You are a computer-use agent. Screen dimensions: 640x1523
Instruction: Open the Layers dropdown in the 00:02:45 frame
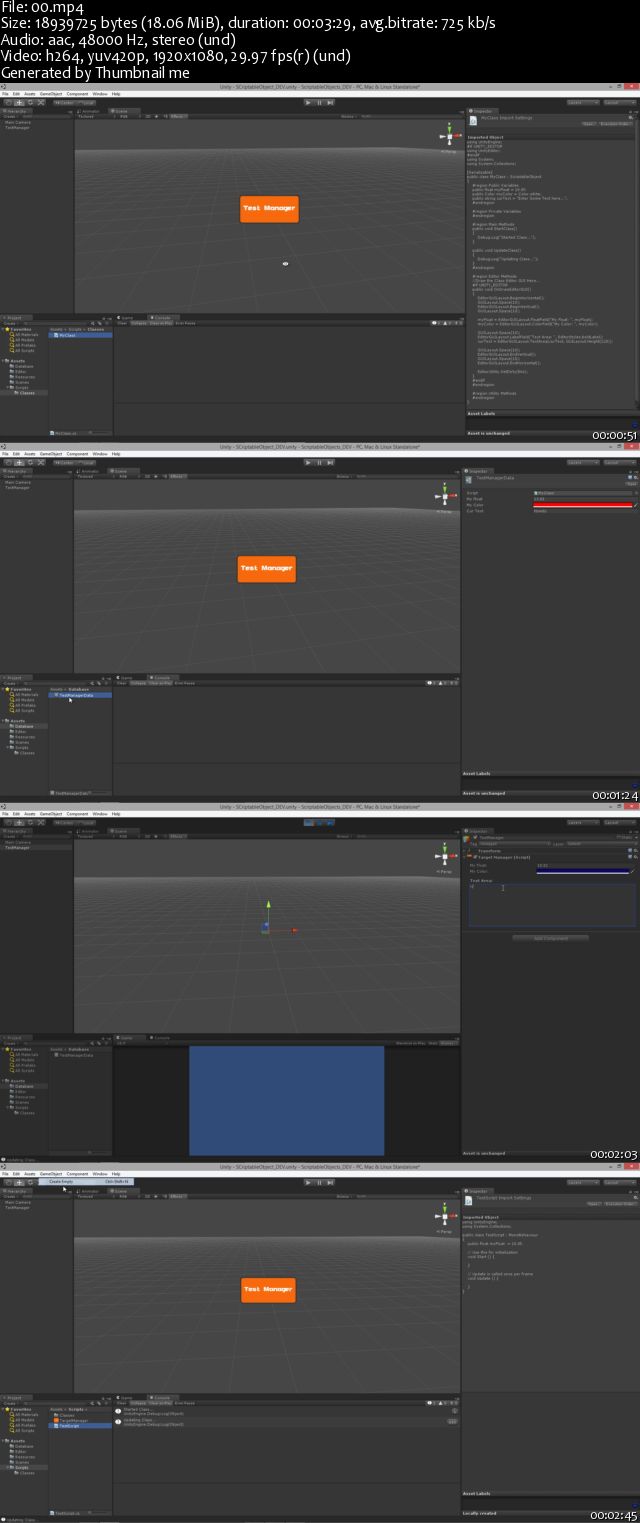[x=581, y=1182]
